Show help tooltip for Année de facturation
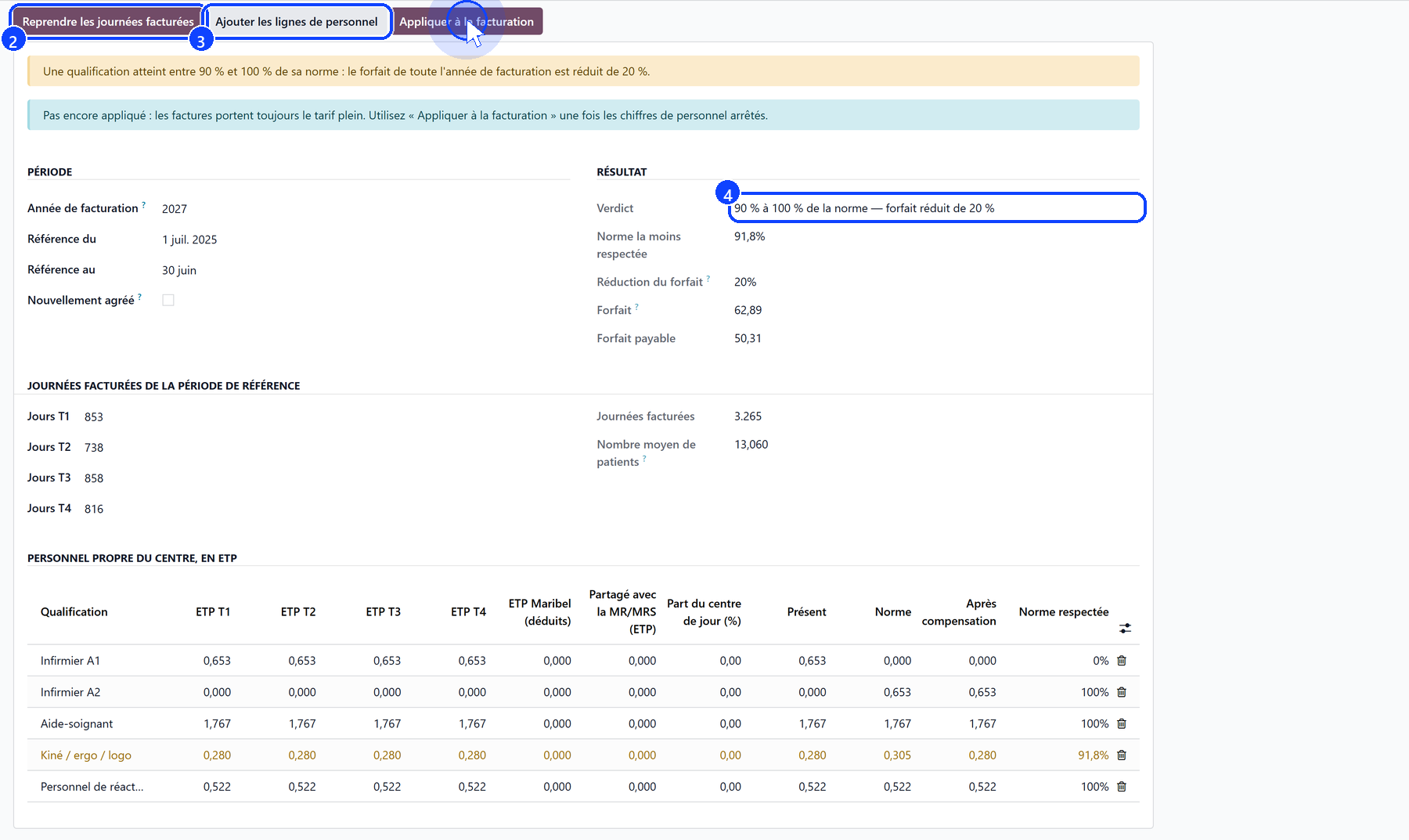 point(143,205)
